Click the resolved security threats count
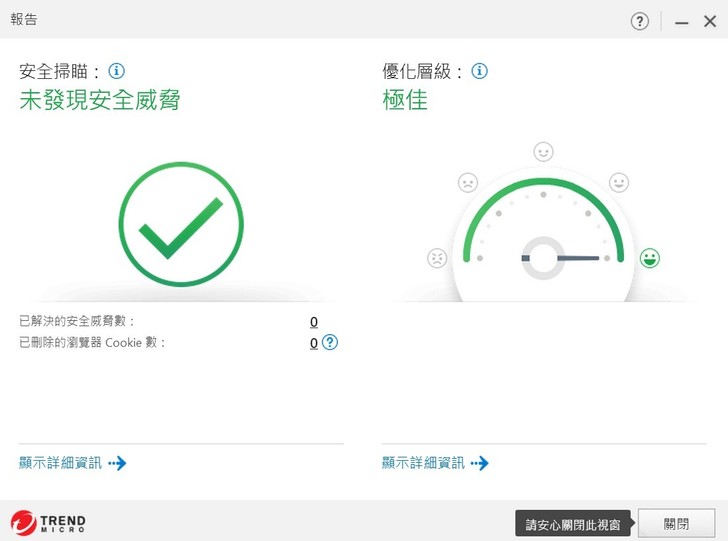The image size is (728, 541). tap(314, 321)
